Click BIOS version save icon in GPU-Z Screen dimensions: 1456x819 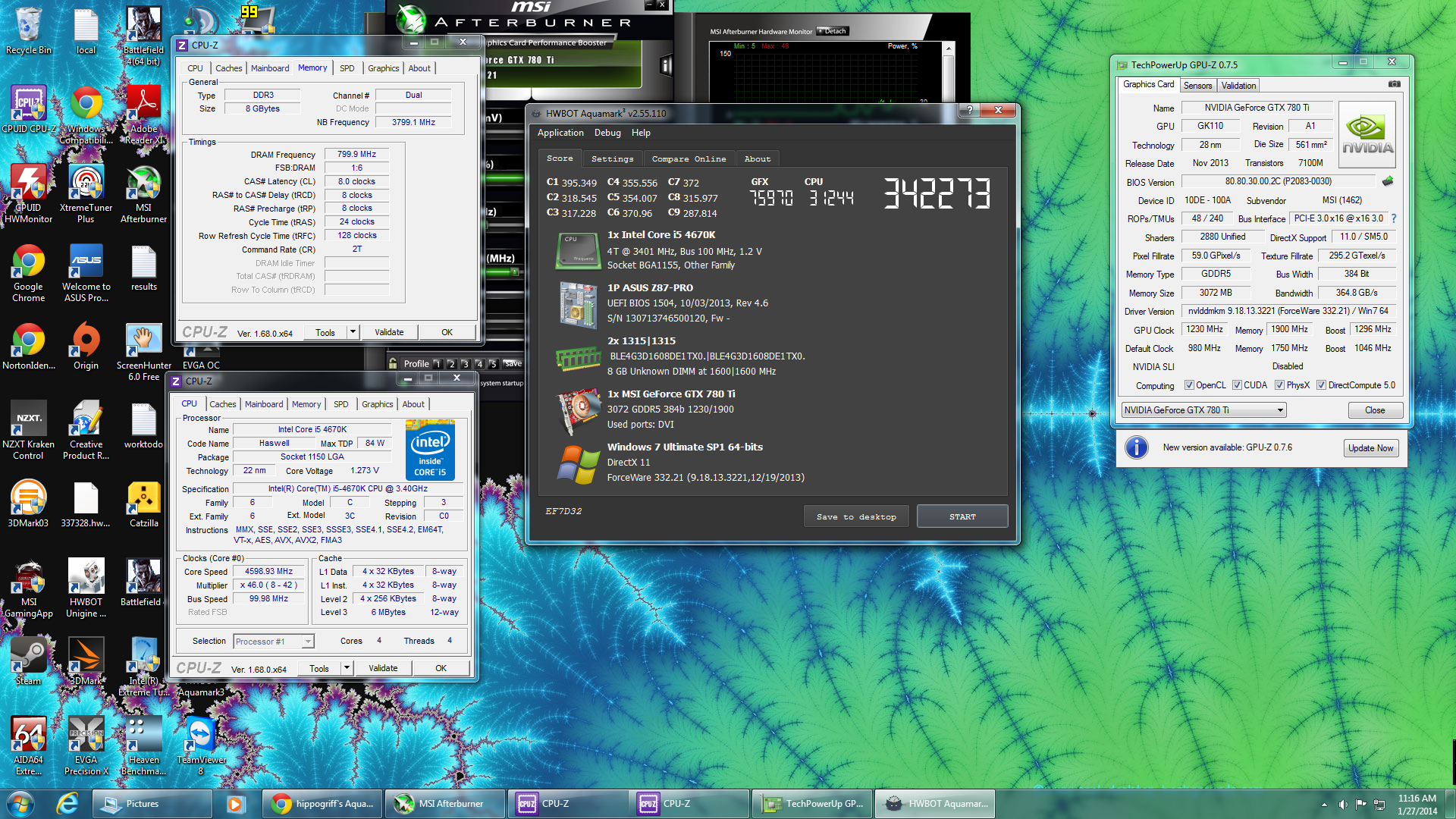point(1388,181)
